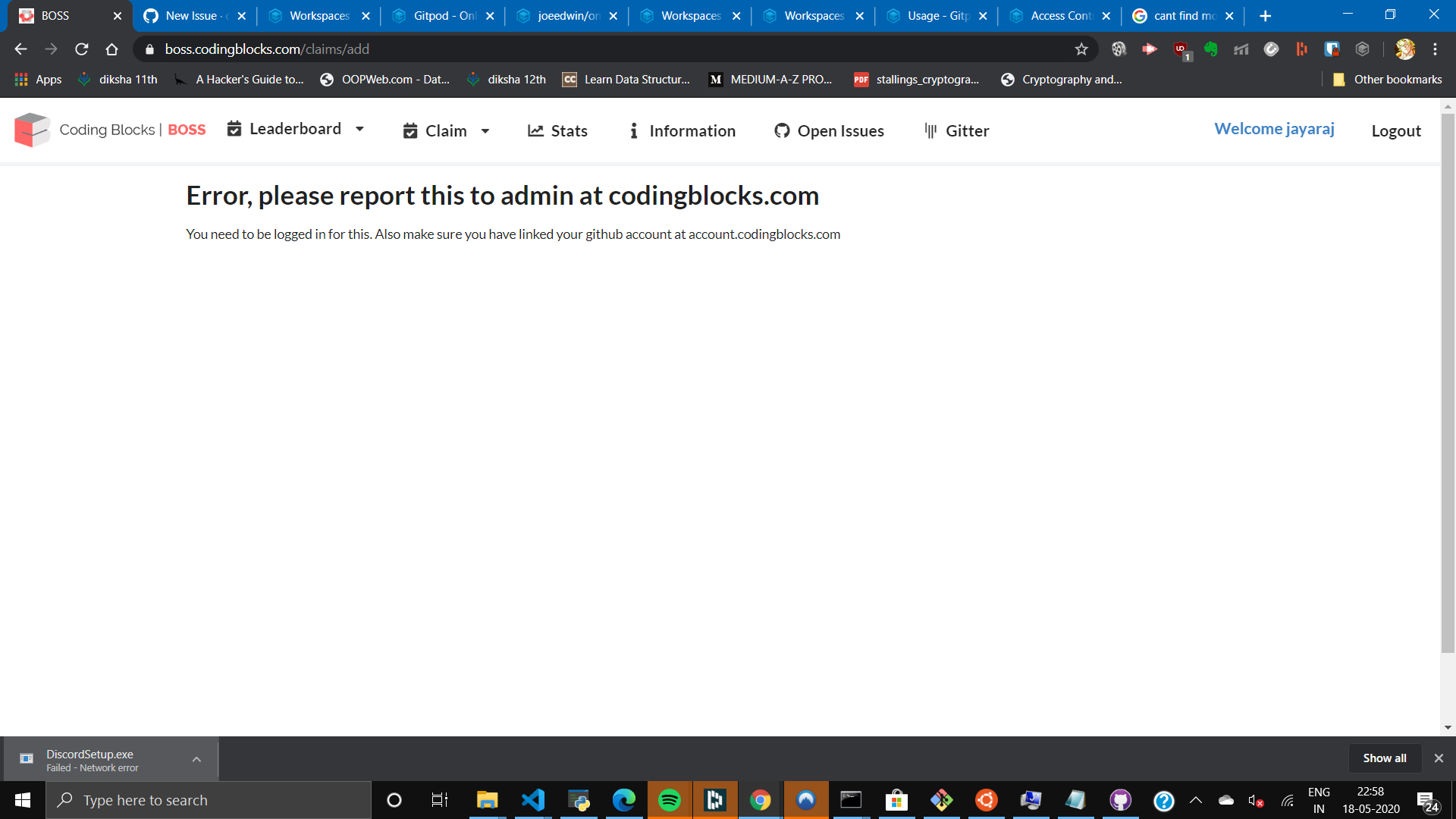Open the browser home page

(111, 49)
